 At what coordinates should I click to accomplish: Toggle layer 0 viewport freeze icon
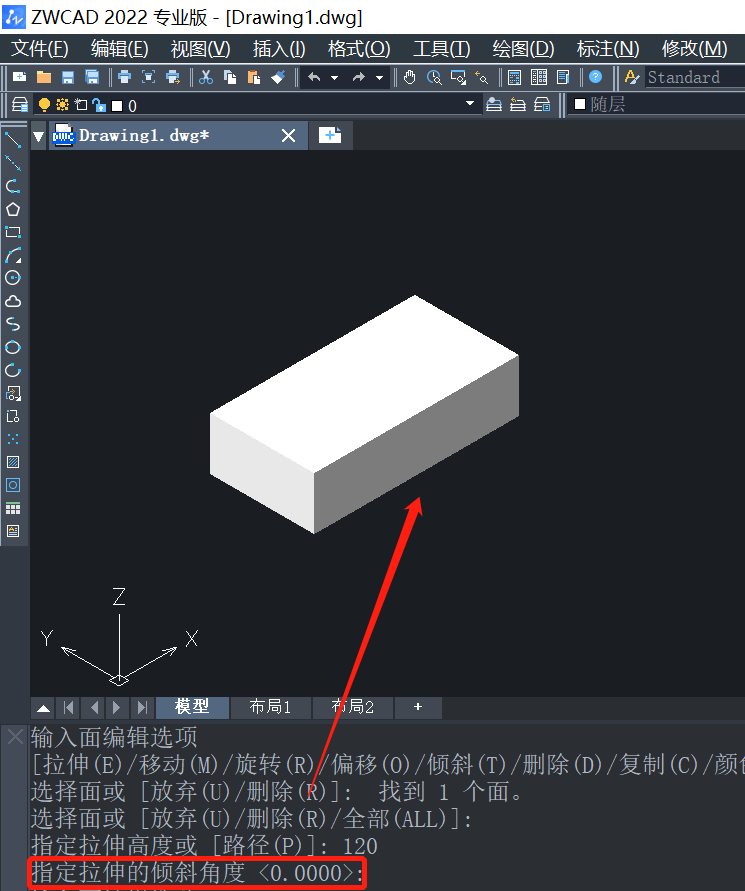pyautogui.click(x=81, y=105)
